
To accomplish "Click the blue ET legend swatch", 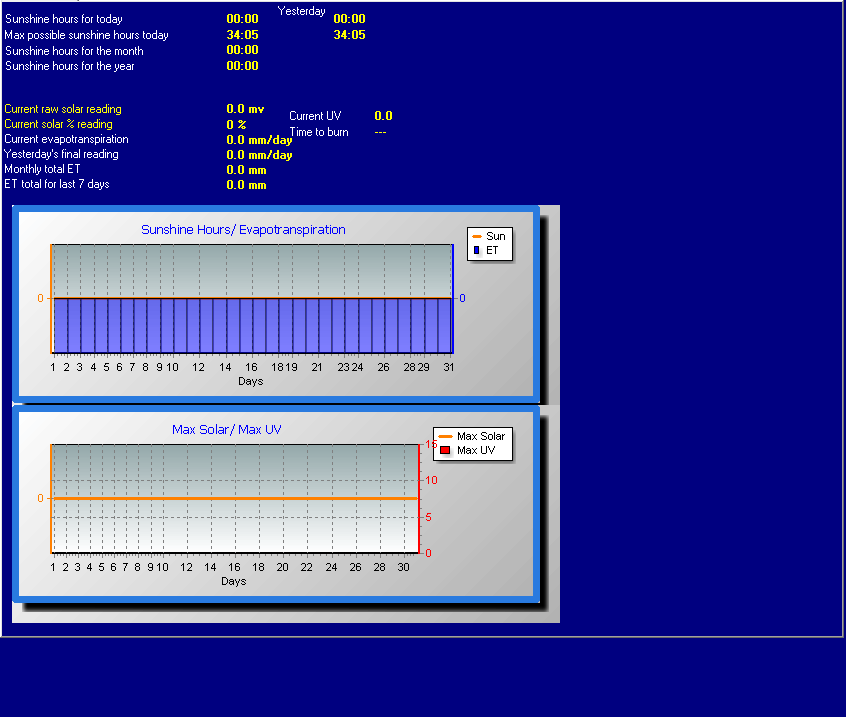I will click(476, 250).
